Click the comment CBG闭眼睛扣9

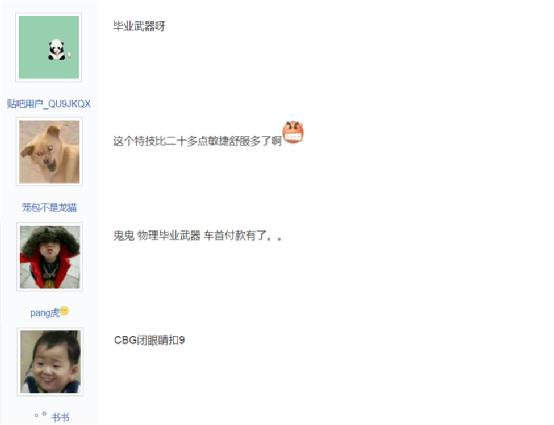tap(149, 340)
